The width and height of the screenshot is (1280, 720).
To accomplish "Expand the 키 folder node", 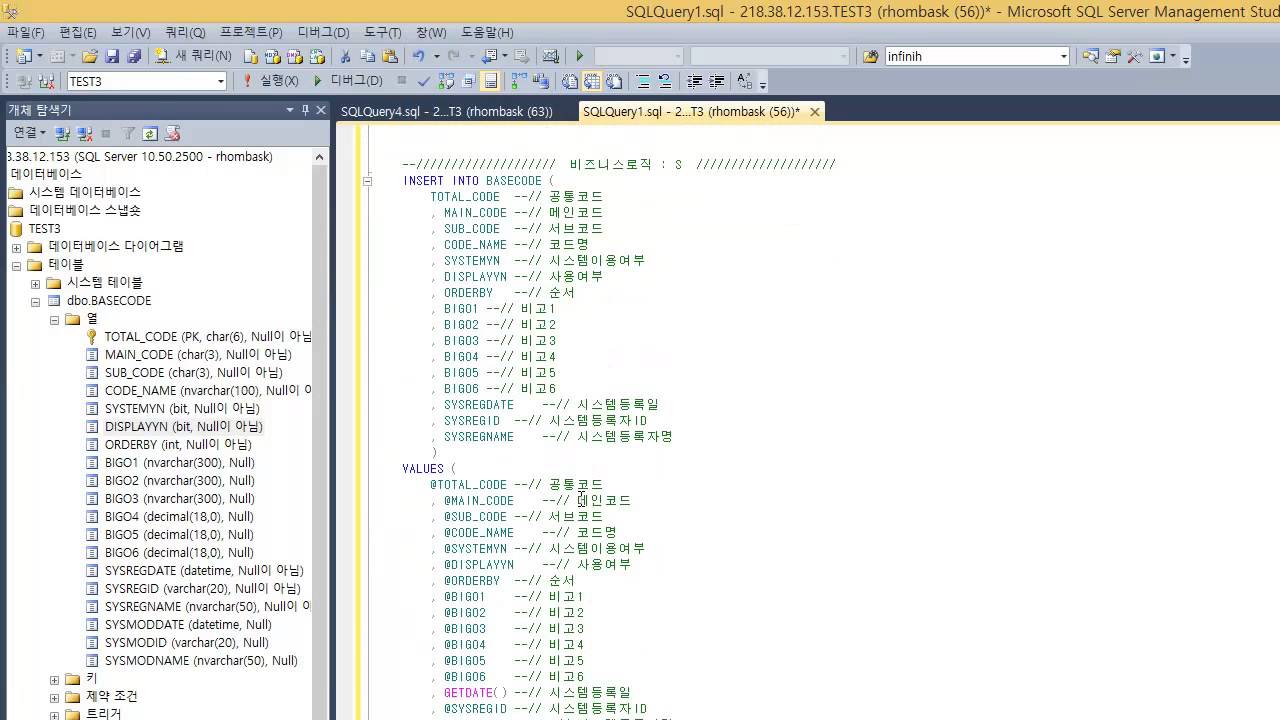I will click(x=54, y=679).
